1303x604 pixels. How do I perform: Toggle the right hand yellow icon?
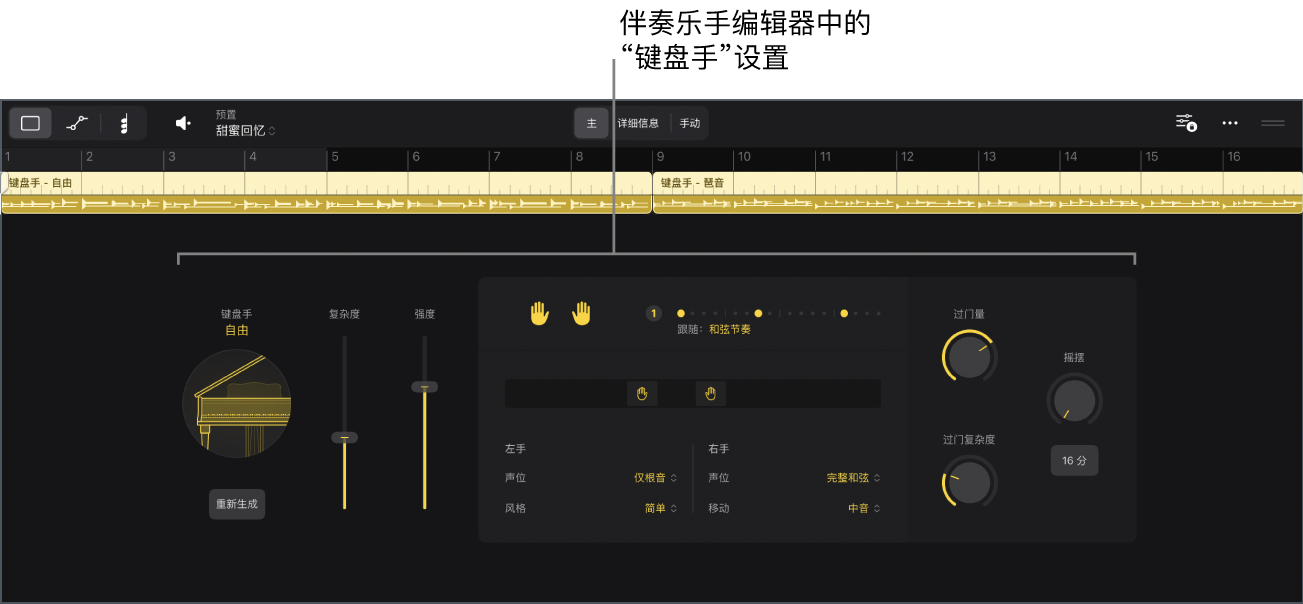582,314
